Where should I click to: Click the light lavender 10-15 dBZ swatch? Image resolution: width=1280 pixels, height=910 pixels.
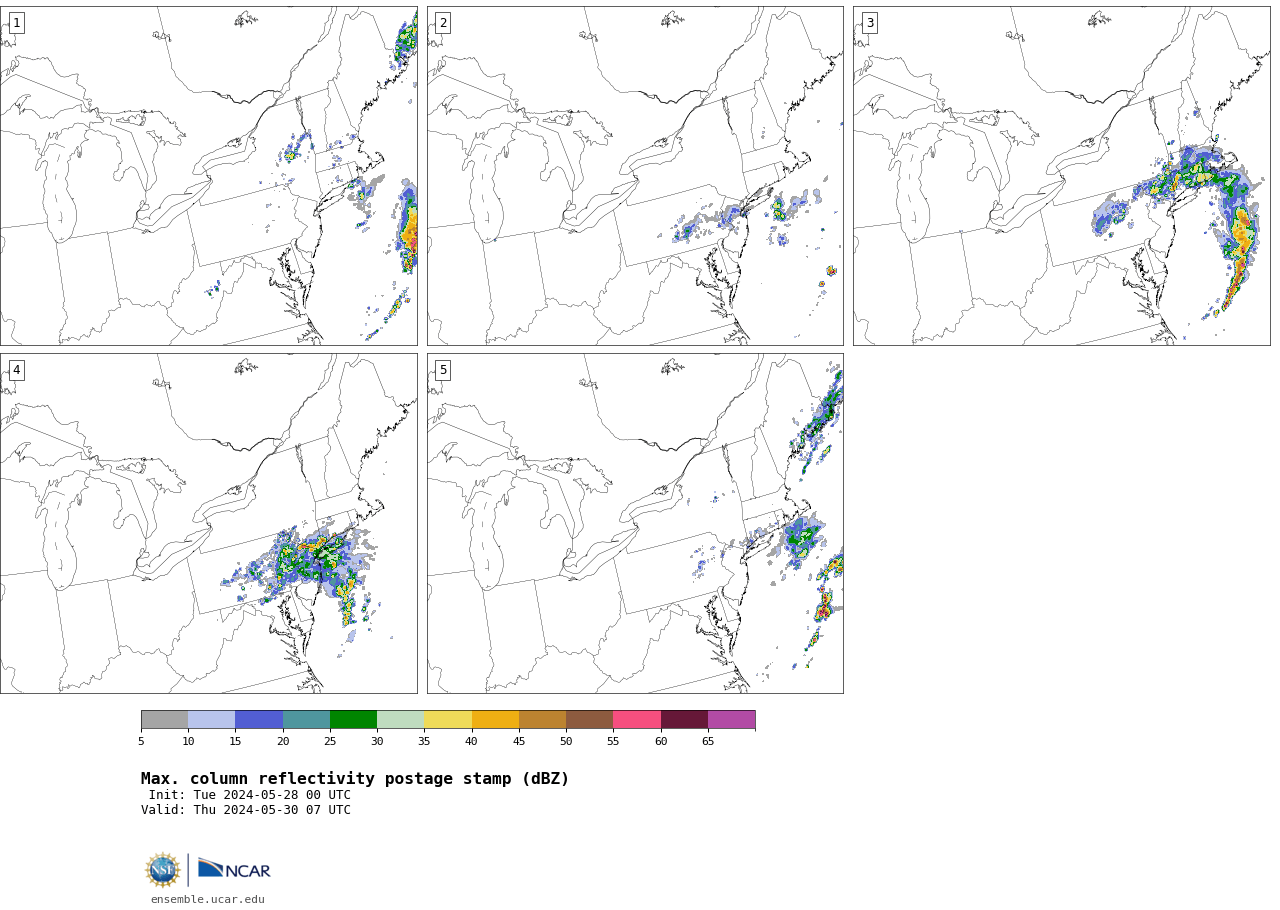point(211,720)
